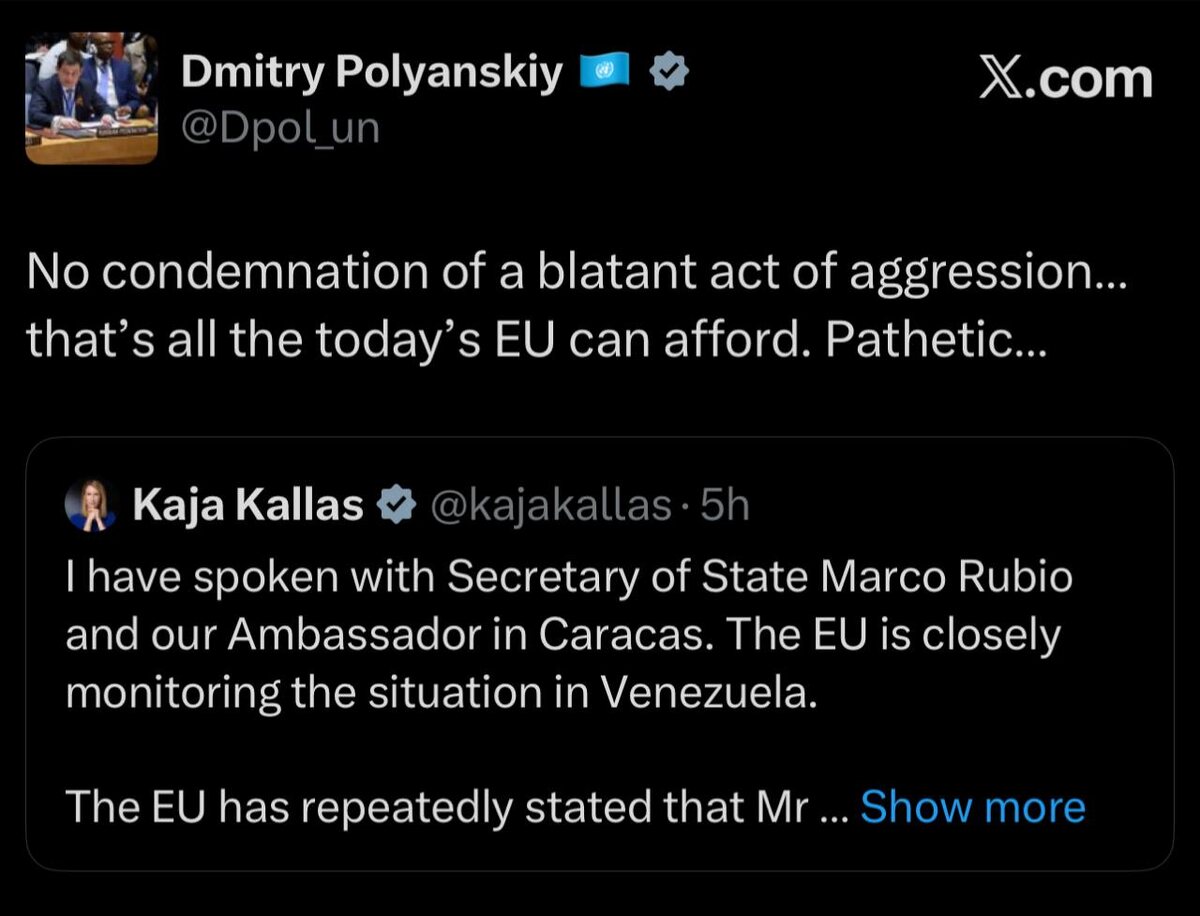Viewport: 1200px width, 916px height.
Task: Expand quoted post with Show more
Action: coord(972,807)
